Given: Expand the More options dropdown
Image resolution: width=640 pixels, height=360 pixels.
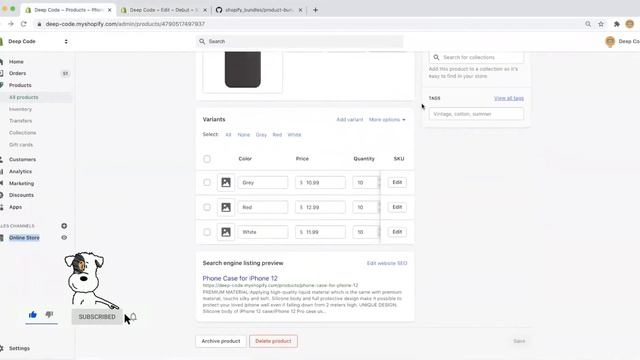Looking at the screenshot, I should click(387, 120).
